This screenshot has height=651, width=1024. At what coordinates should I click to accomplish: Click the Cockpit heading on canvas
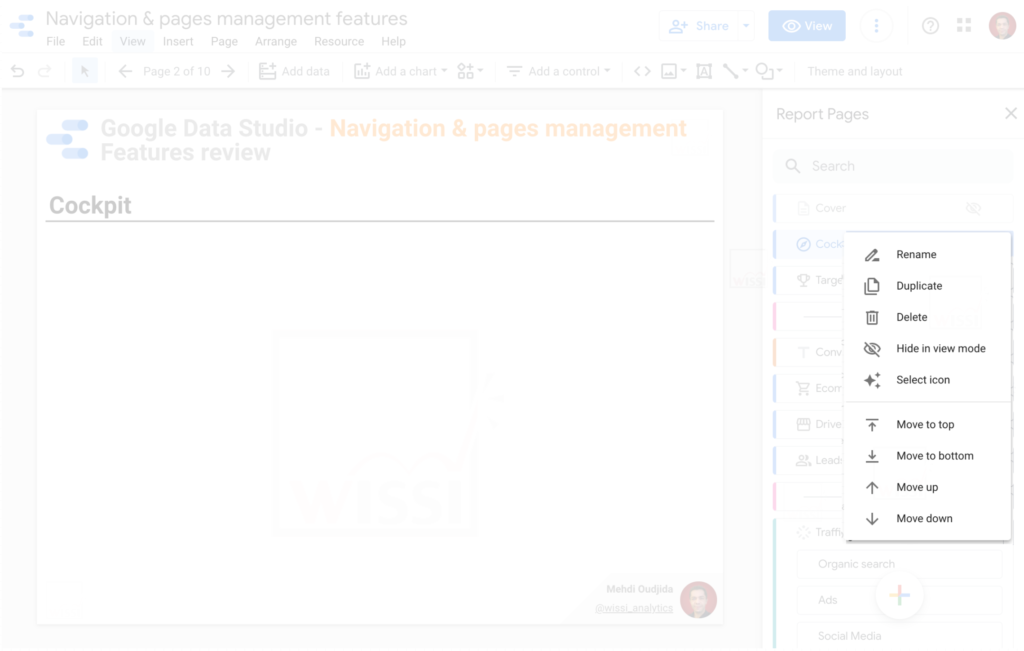coord(90,205)
